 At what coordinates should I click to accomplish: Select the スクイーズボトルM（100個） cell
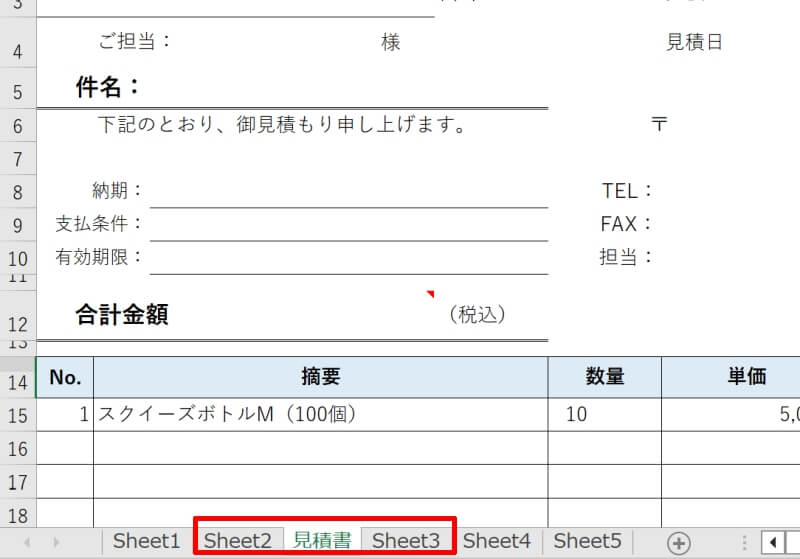(x=321, y=415)
